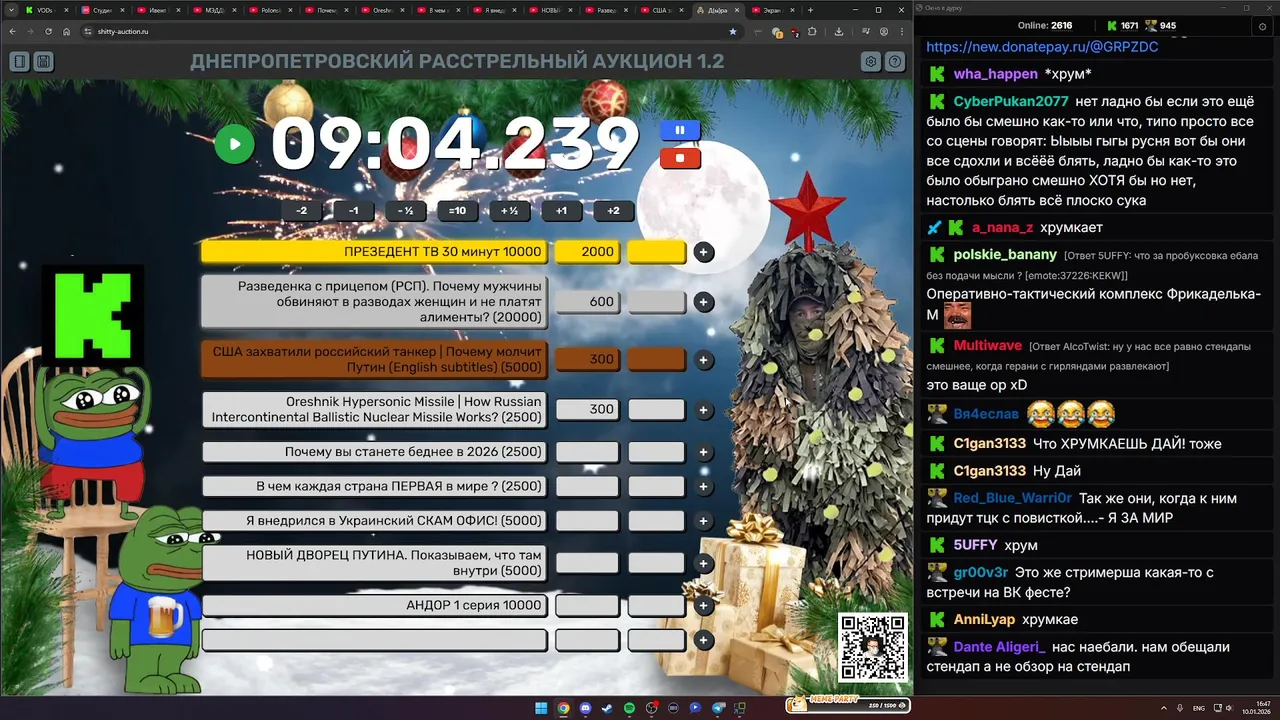The width and height of the screenshot is (1280, 720).
Task: Open the Windows Start menu
Action: coord(541,708)
